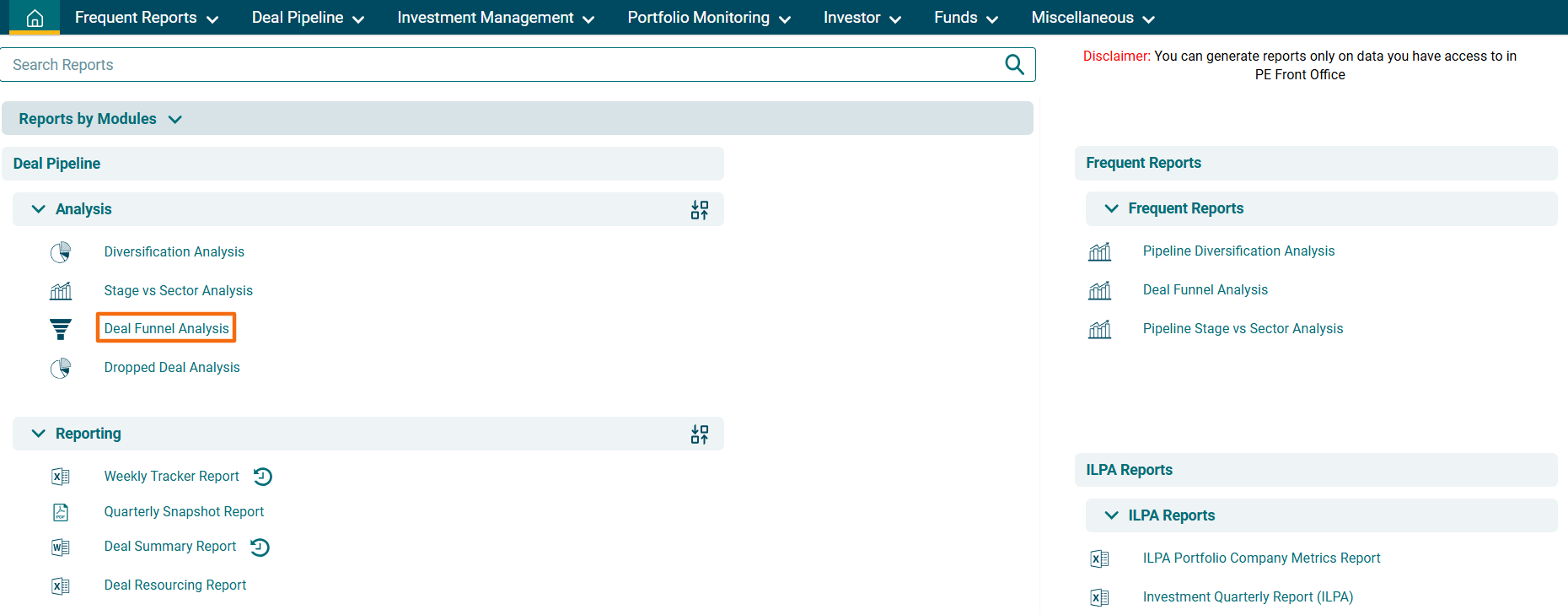Click the rearrange icon in Analysis header

700,210
